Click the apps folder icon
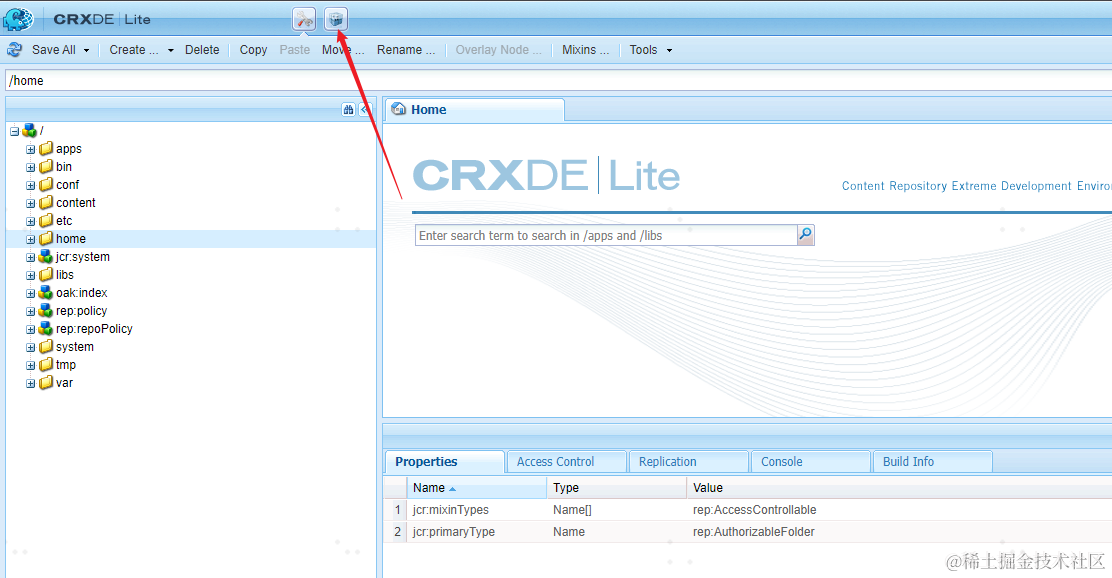 pyautogui.click(x=46, y=148)
